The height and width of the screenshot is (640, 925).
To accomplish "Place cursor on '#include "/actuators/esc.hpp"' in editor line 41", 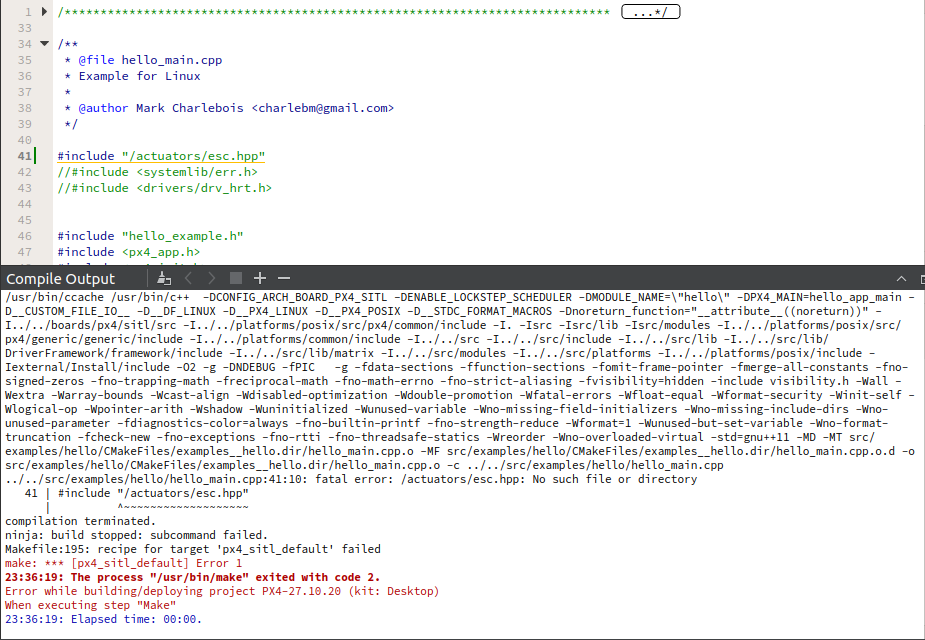I will click(161, 156).
